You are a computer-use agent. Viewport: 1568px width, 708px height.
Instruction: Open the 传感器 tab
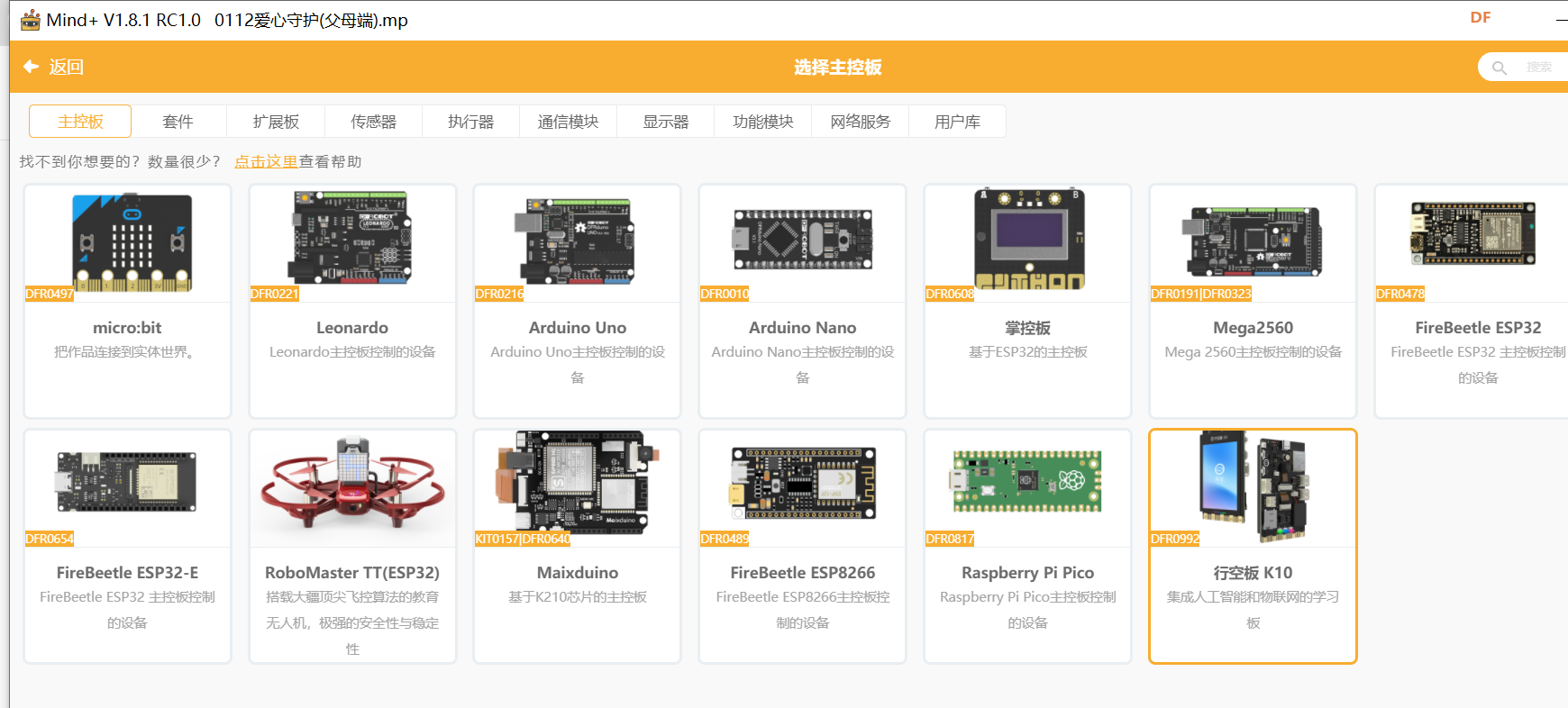(x=373, y=122)
